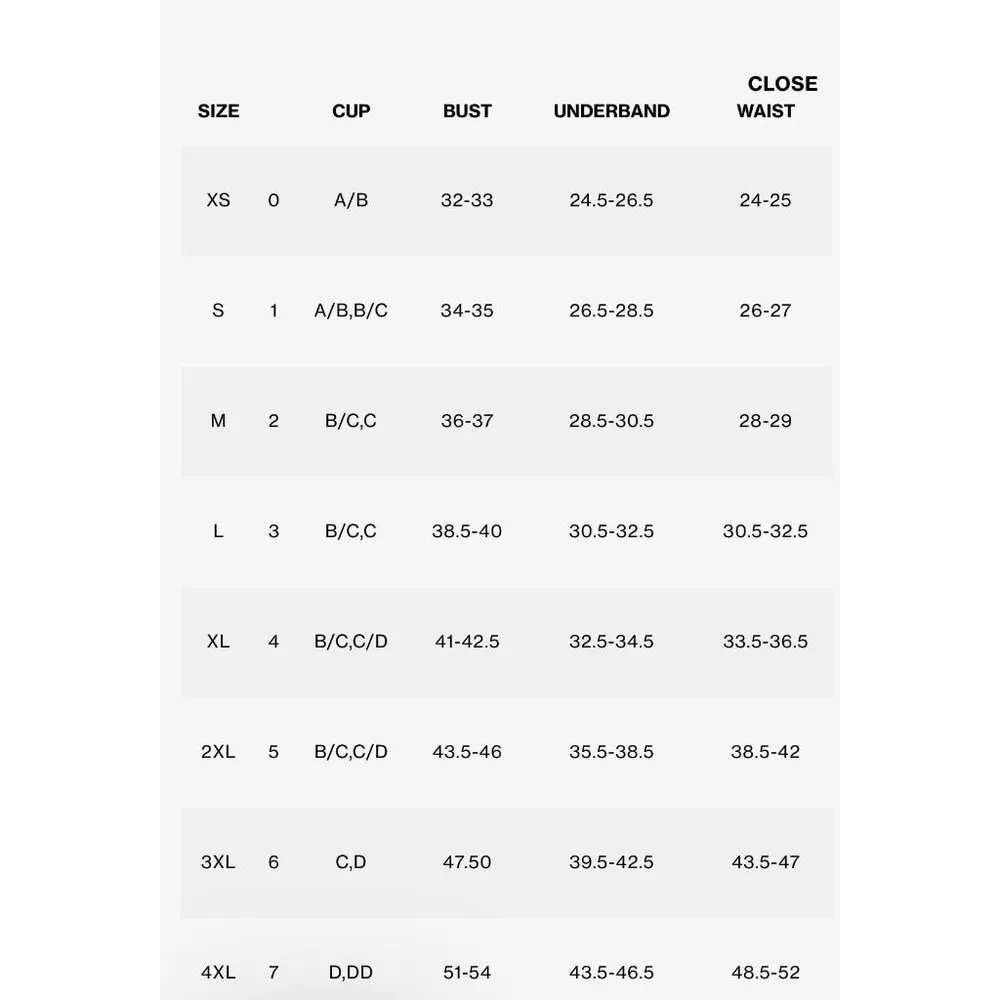The height and width of the screenshot is (1000, 1000).
Task: Click underband value 28.5-30.5
Action: pos(611,421)
